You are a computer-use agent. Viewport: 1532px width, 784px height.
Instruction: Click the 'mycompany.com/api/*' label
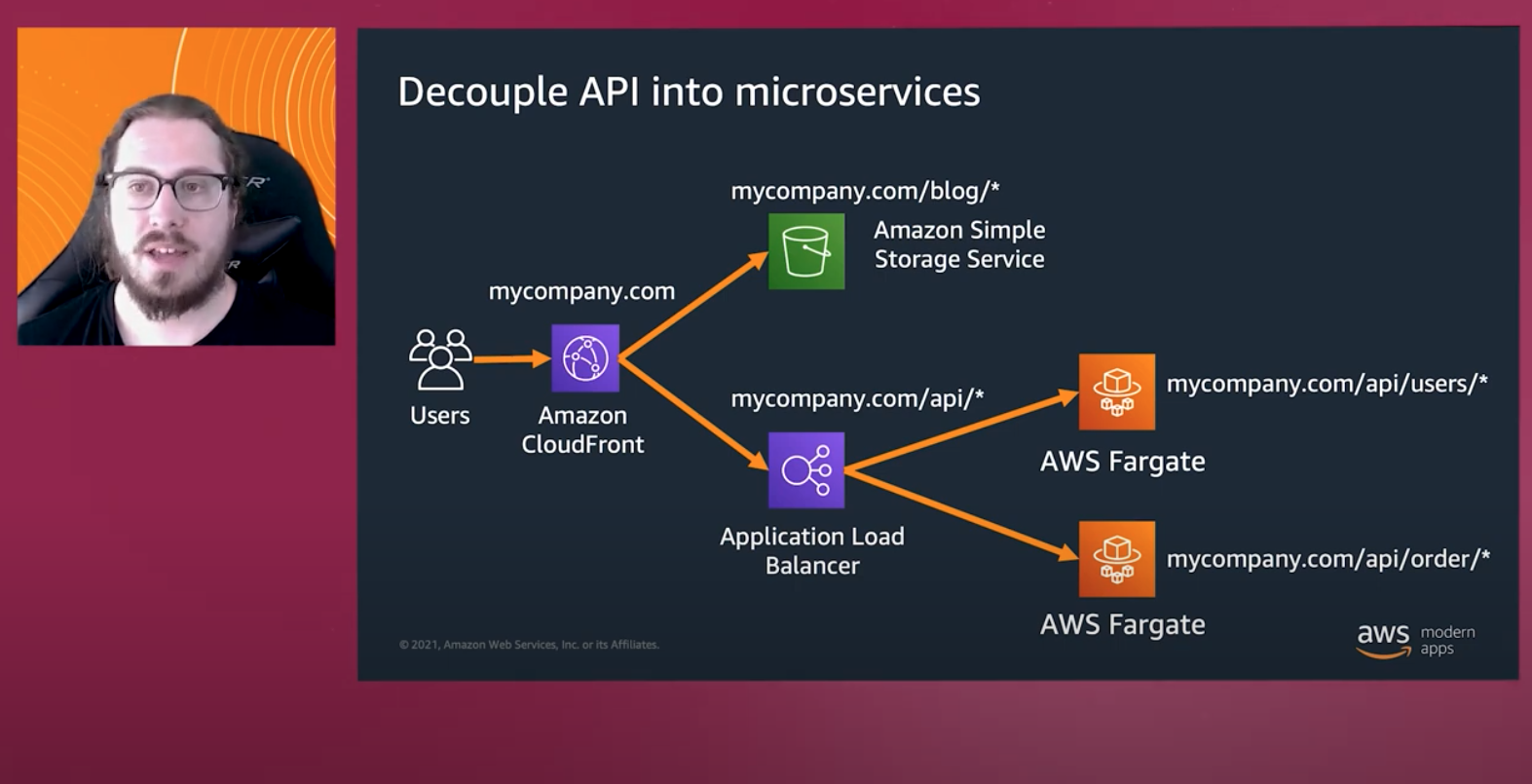click(857, 398)
